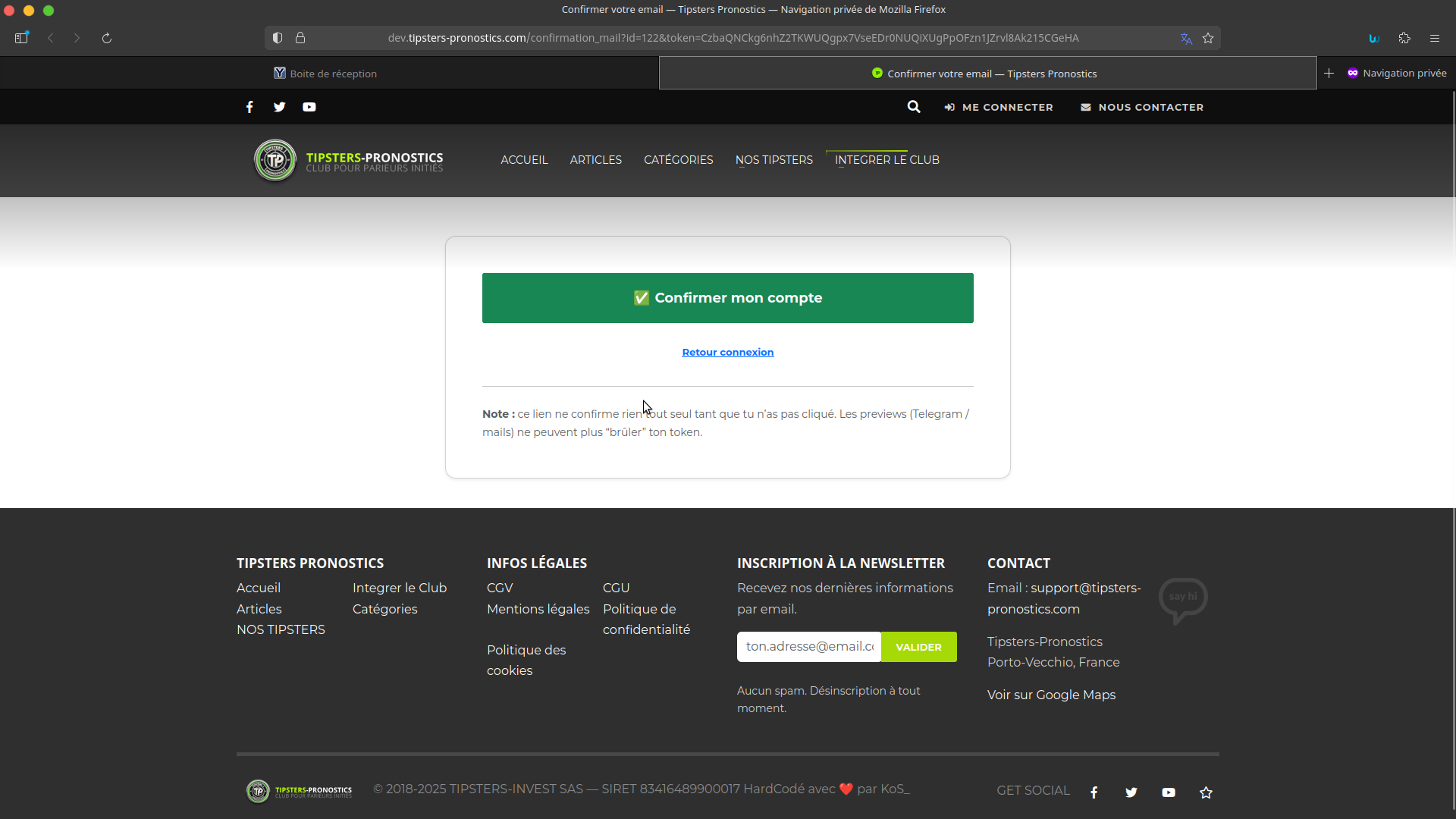
Task: Open the Twitter icon in the top header
Action: 279,107
